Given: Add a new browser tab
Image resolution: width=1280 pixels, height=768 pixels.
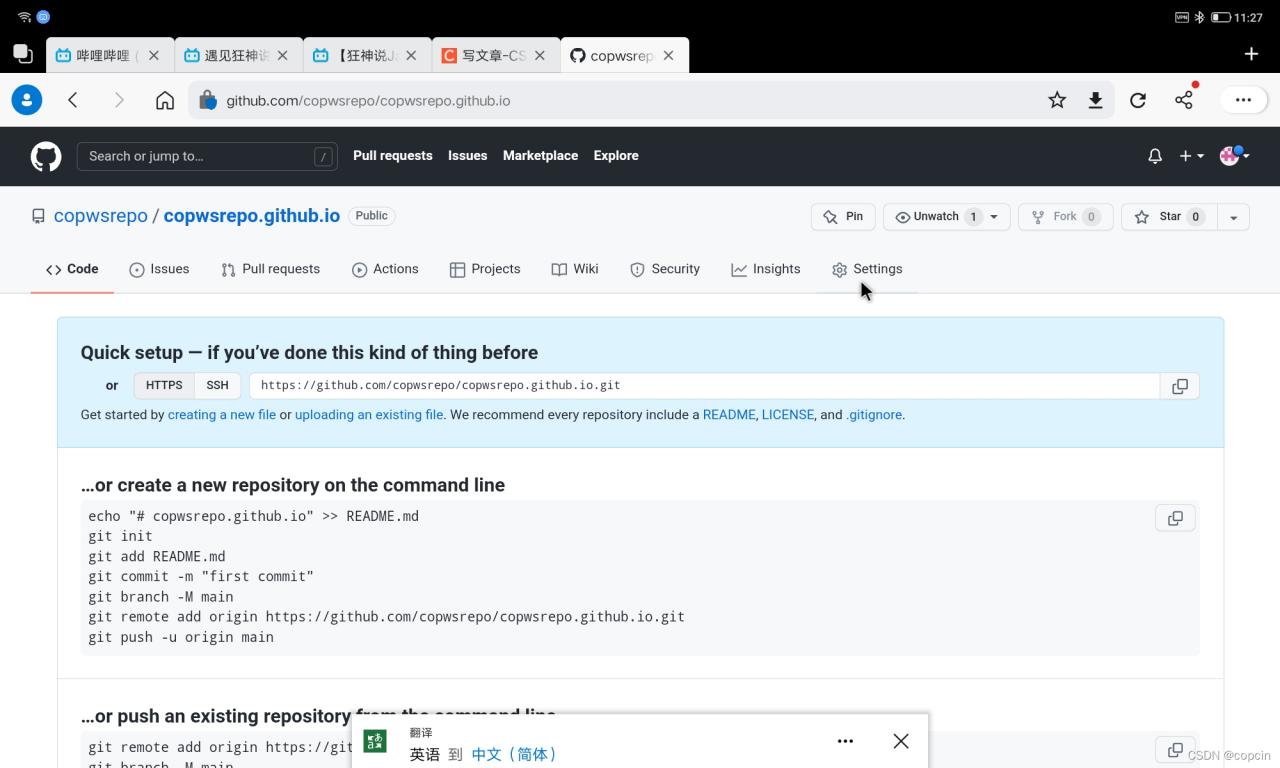Looking at the screenshot, I should pos(1251,54).
